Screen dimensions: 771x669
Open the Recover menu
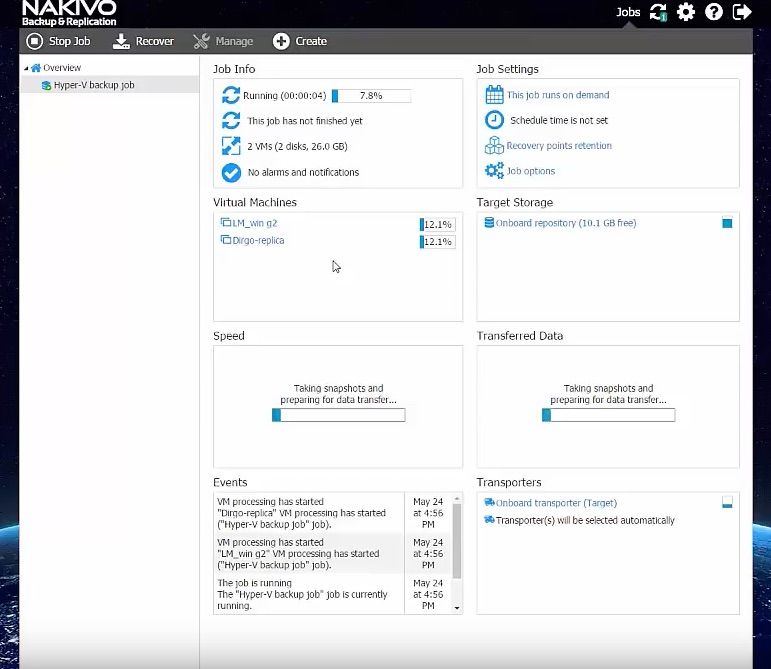[x=143, y=41]
